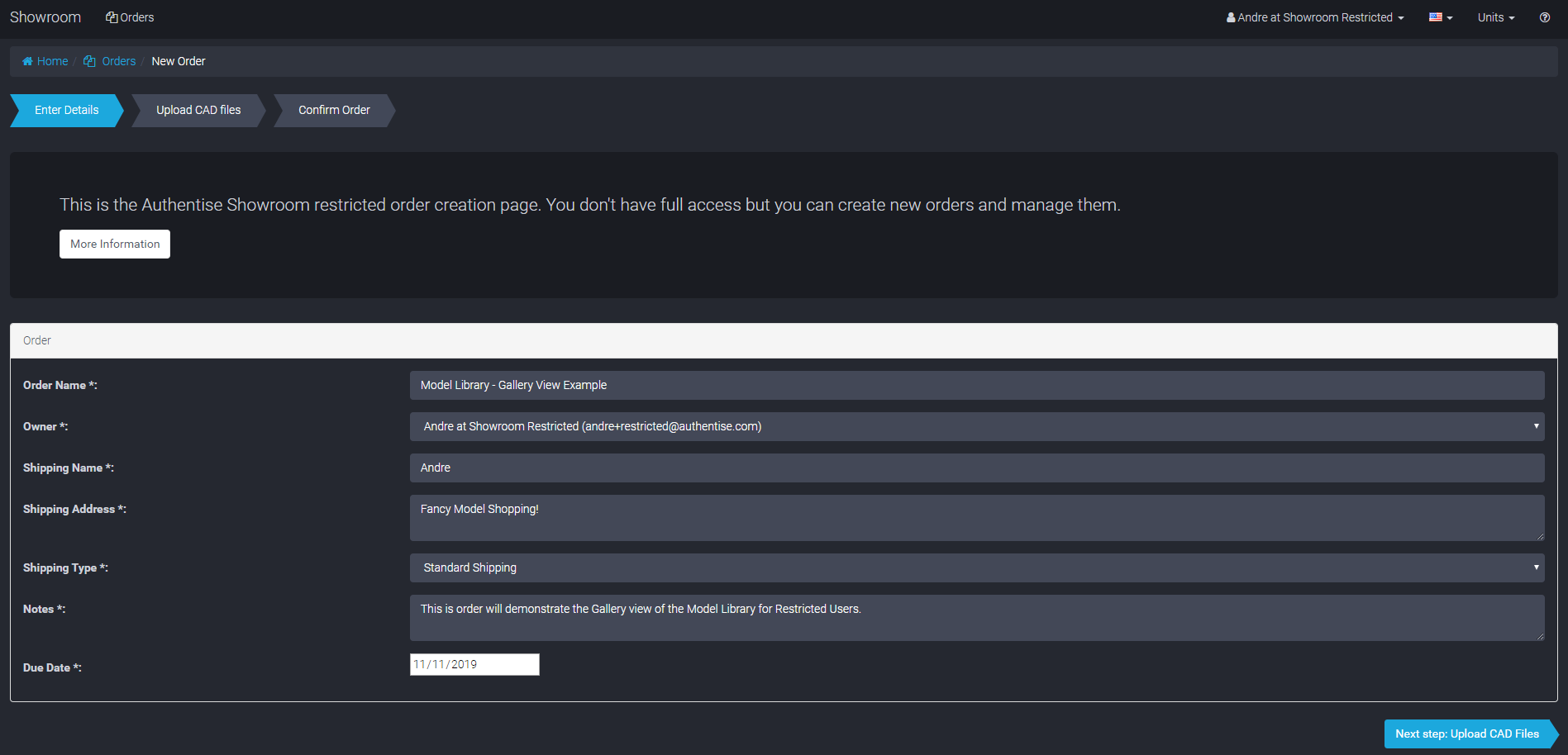Click the Due Date field

coord(474,664)
